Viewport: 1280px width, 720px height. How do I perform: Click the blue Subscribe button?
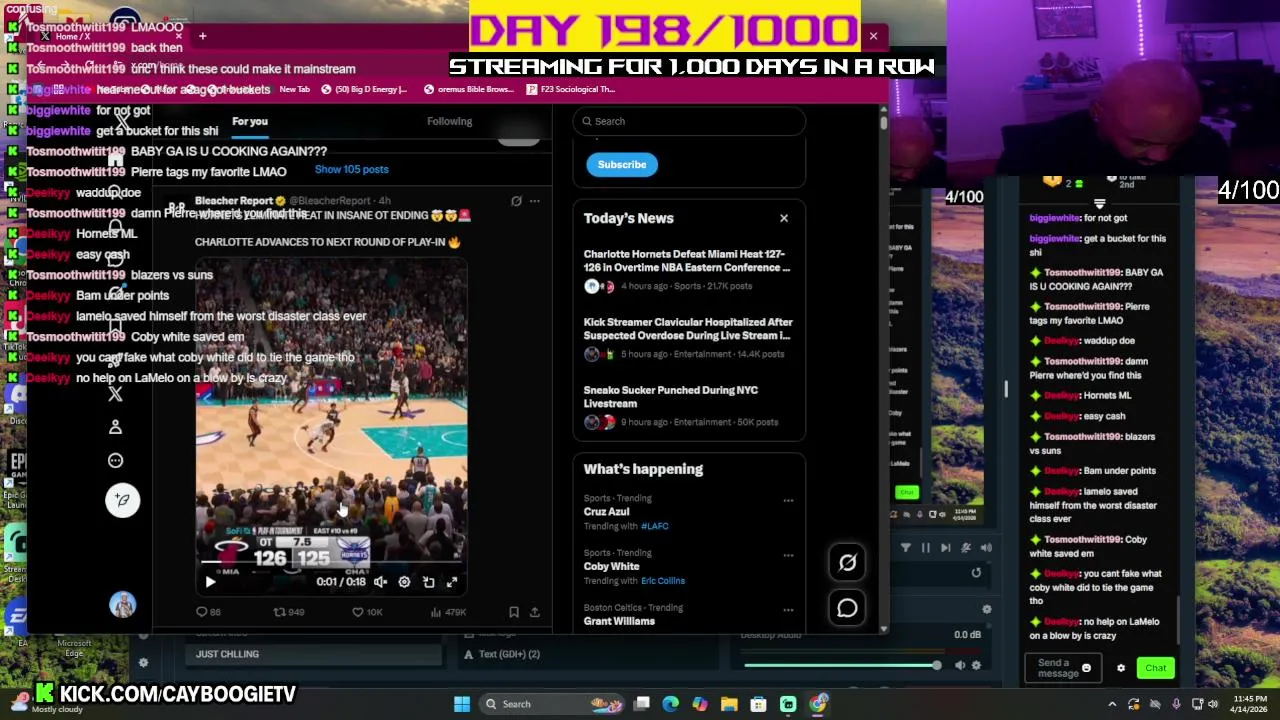(622, 164)
